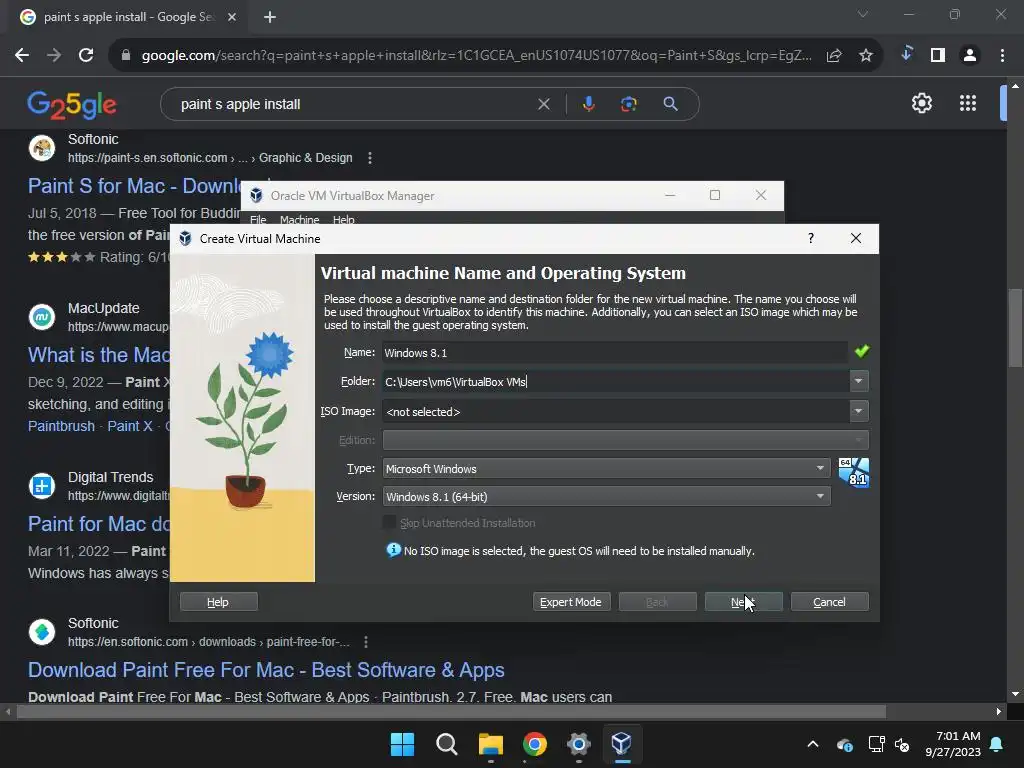Open the Paintbrush sitelink
This screenshot has height=768, width=1024.
61,426
